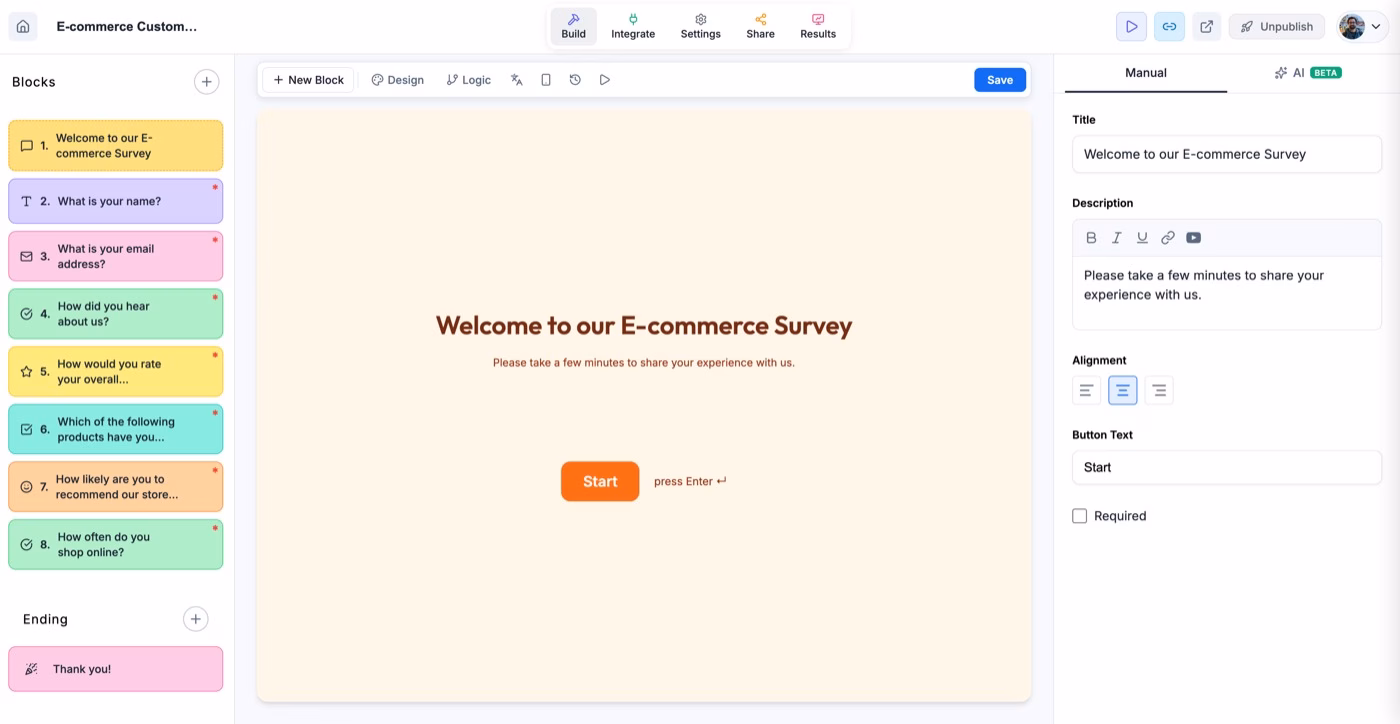This screenshot has height=724, width=1400.
Task: Switch to mobile preview icon
Action: tap(546, 80)
